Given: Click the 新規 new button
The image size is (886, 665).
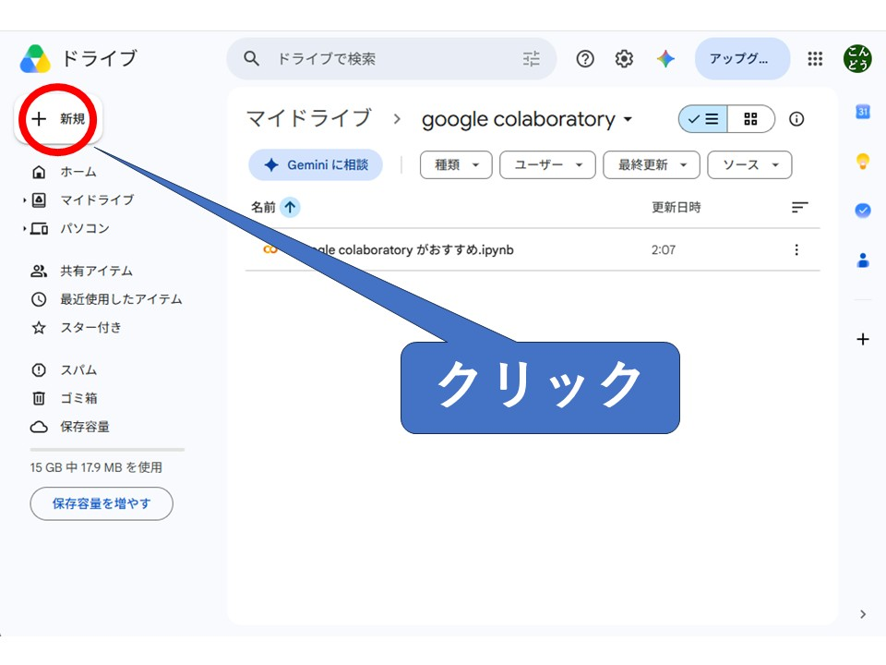Looking at the screenshot, I should tap(58, 119).
